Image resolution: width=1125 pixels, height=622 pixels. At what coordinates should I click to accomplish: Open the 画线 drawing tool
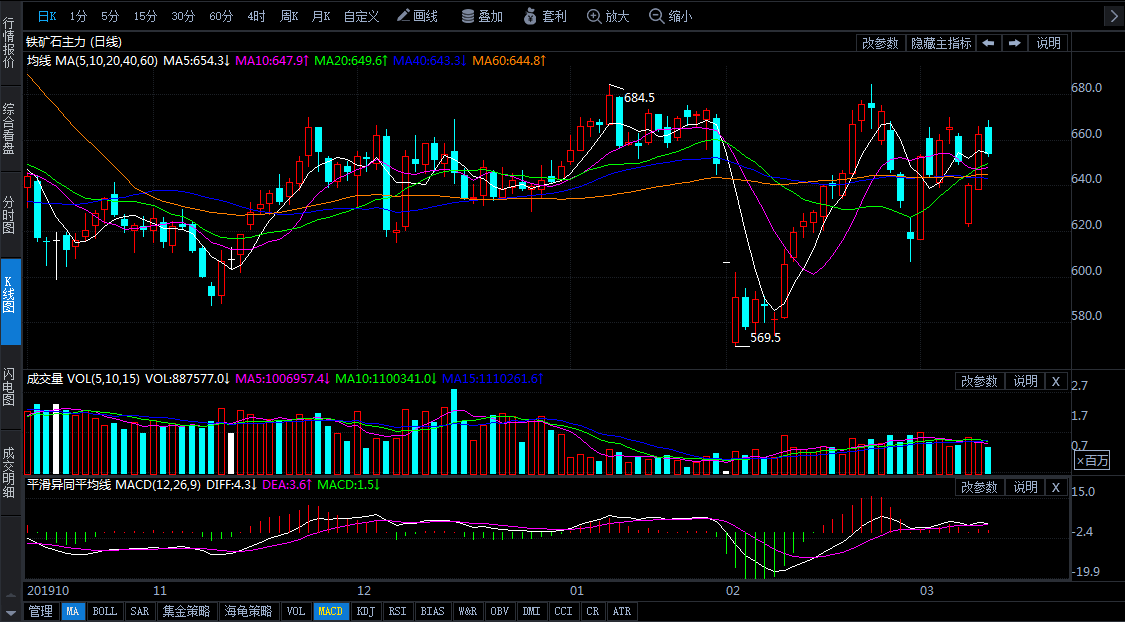tap(417, 16)
